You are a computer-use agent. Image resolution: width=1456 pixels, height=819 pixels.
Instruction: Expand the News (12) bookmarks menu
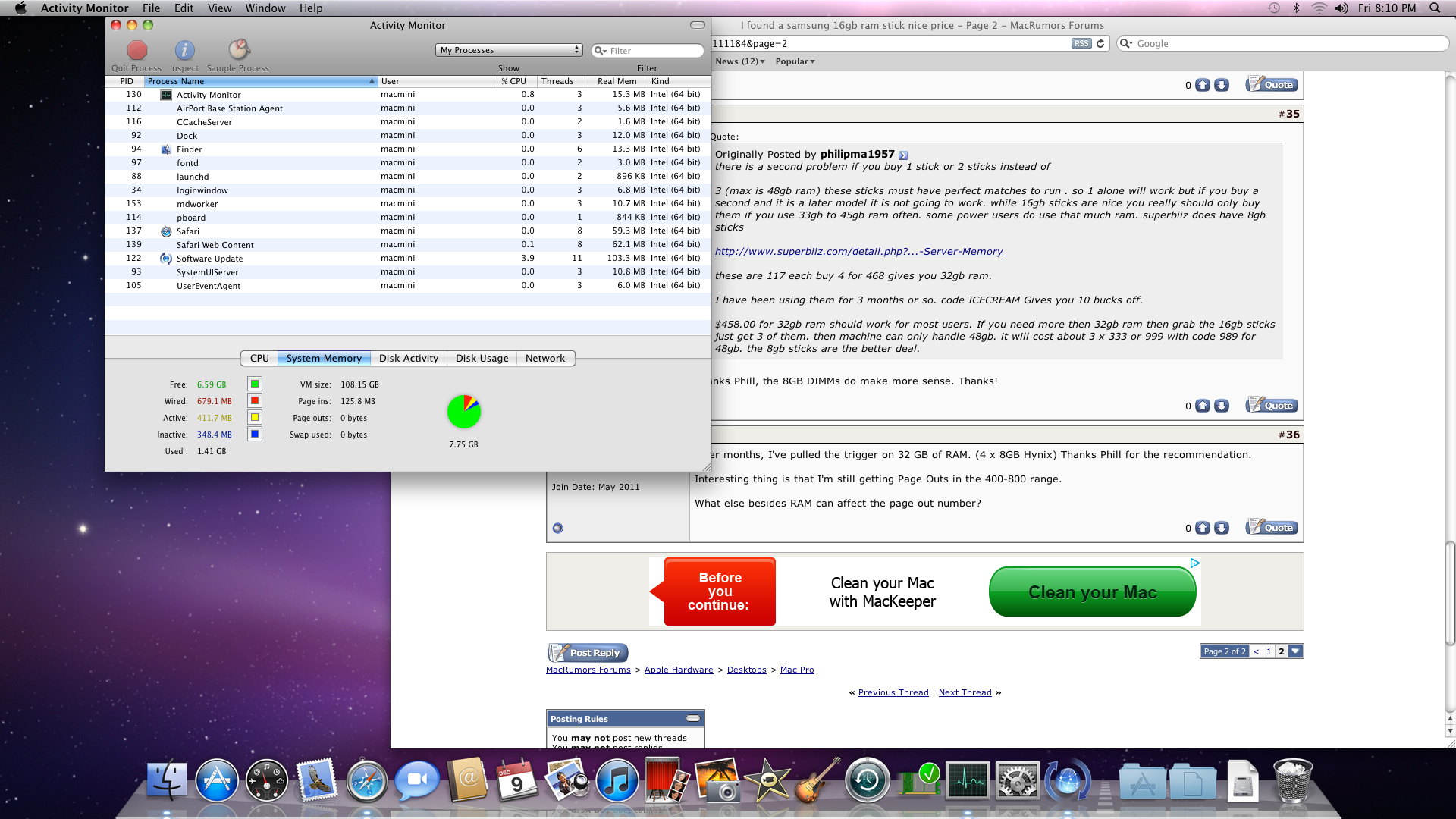(740, 61)
